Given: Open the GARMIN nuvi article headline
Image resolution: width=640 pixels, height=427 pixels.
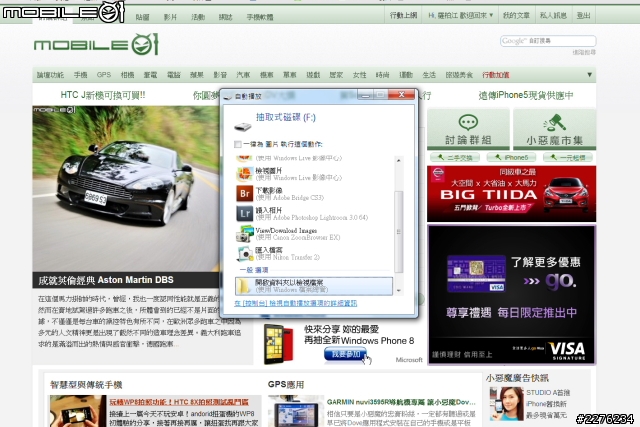Looking at the screenshot, I should pyautogui.click(x=401, y=402).
